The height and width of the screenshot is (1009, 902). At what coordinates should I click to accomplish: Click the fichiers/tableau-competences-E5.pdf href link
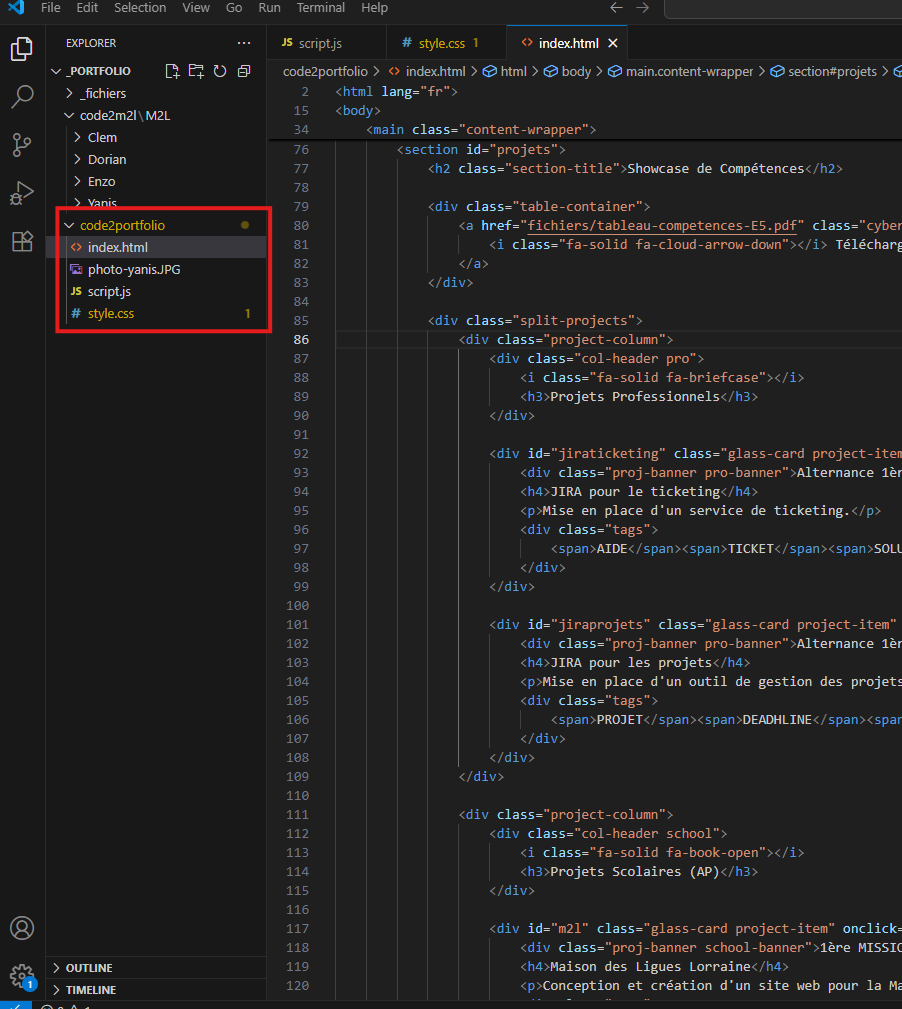coord(661,225)
